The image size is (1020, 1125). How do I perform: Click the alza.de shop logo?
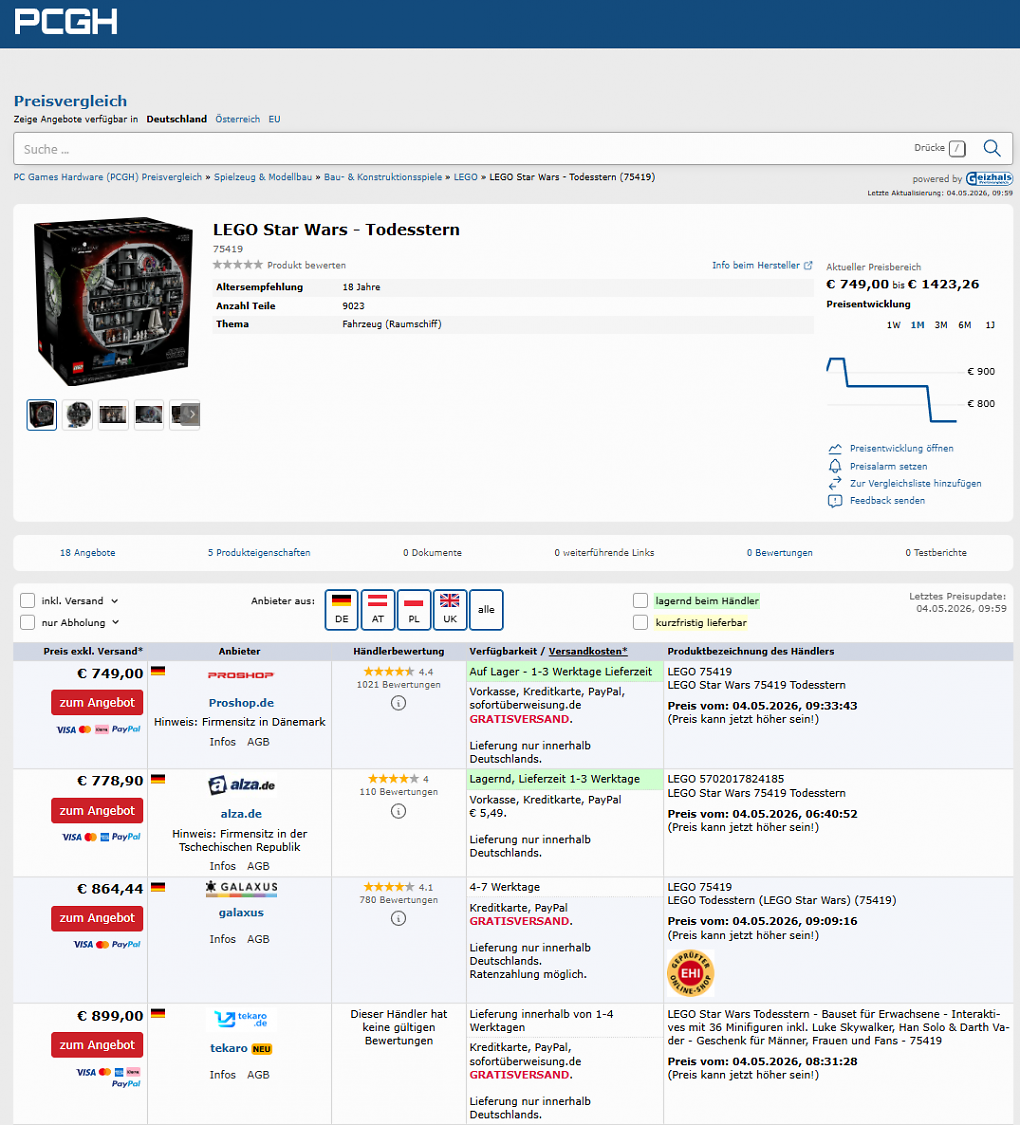tap(241, 785)
